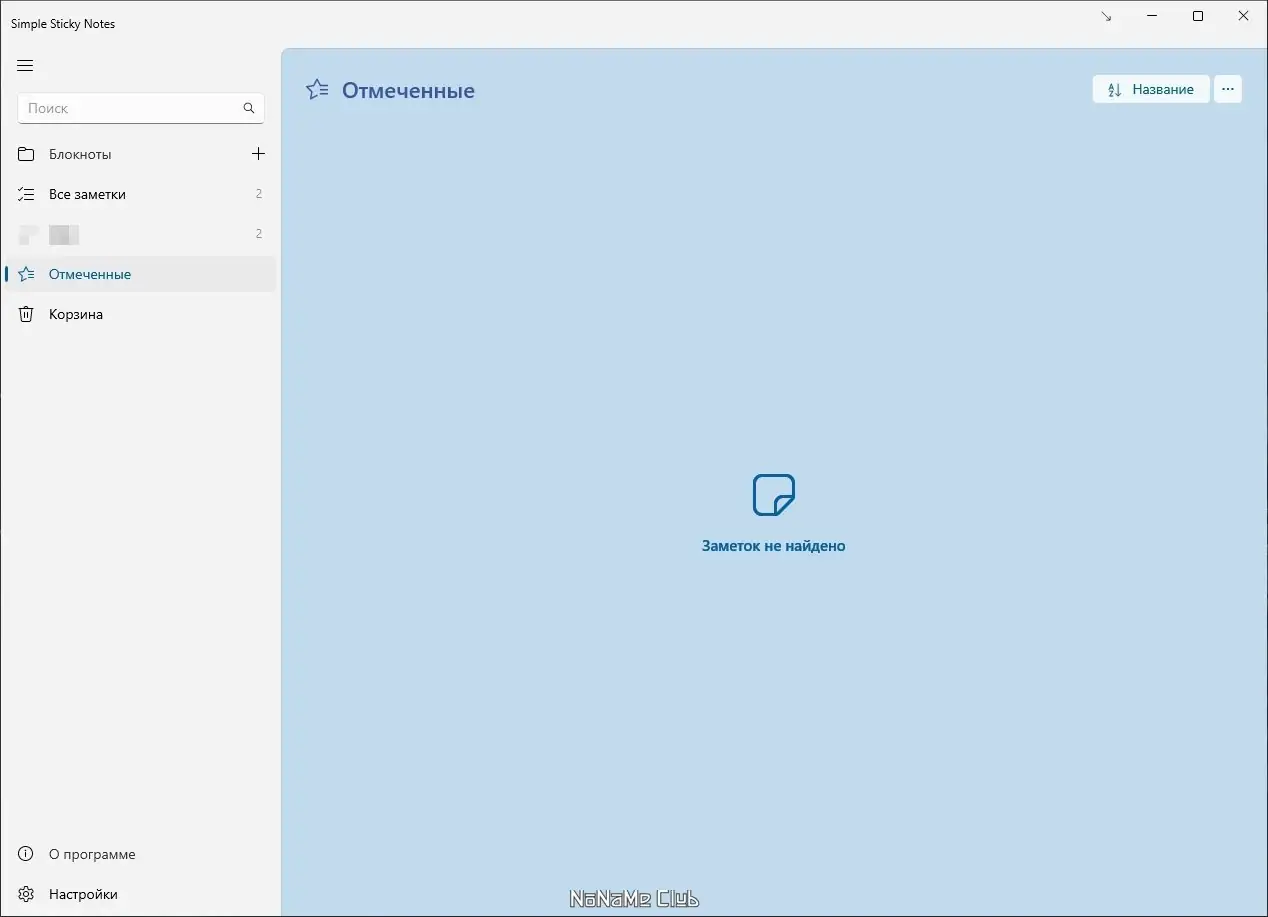Click the trash bin icon
1268x917 pixels.
click(x=26, y=314)
